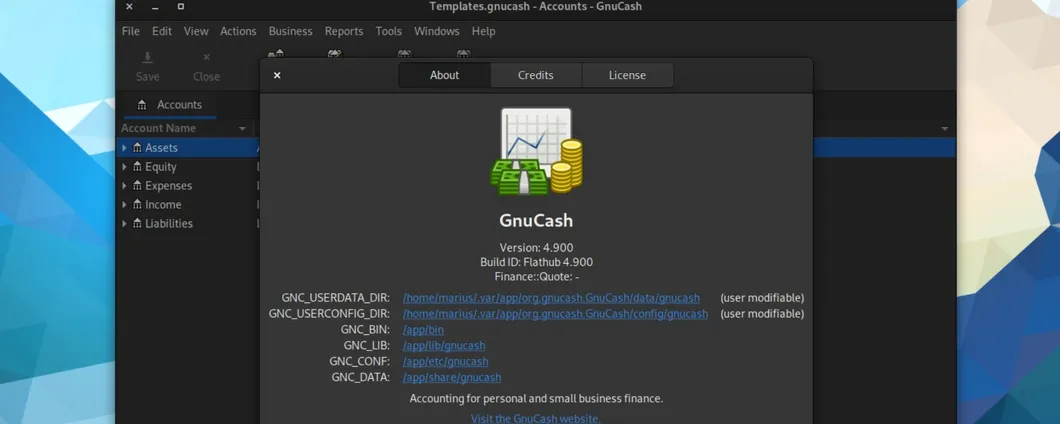Click the Save toolbar icon
This screenshot has width=1060, height=424.
[x=147, y=58]
